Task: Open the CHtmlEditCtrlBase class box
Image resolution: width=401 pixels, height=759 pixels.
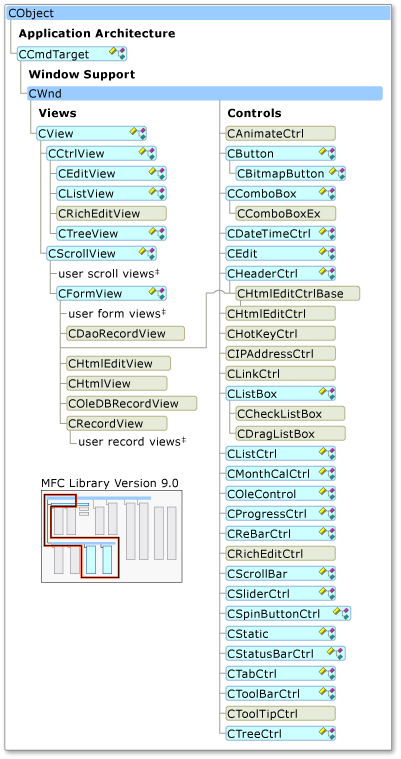Action: point(298,293)
